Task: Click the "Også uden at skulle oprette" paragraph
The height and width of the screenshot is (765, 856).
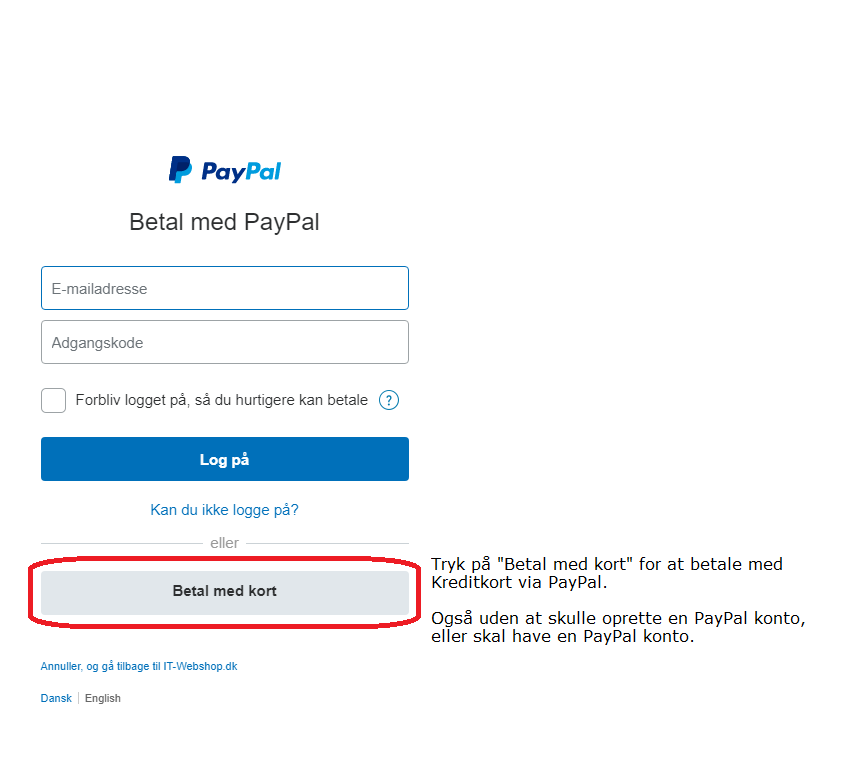Action: coord(618,627)
